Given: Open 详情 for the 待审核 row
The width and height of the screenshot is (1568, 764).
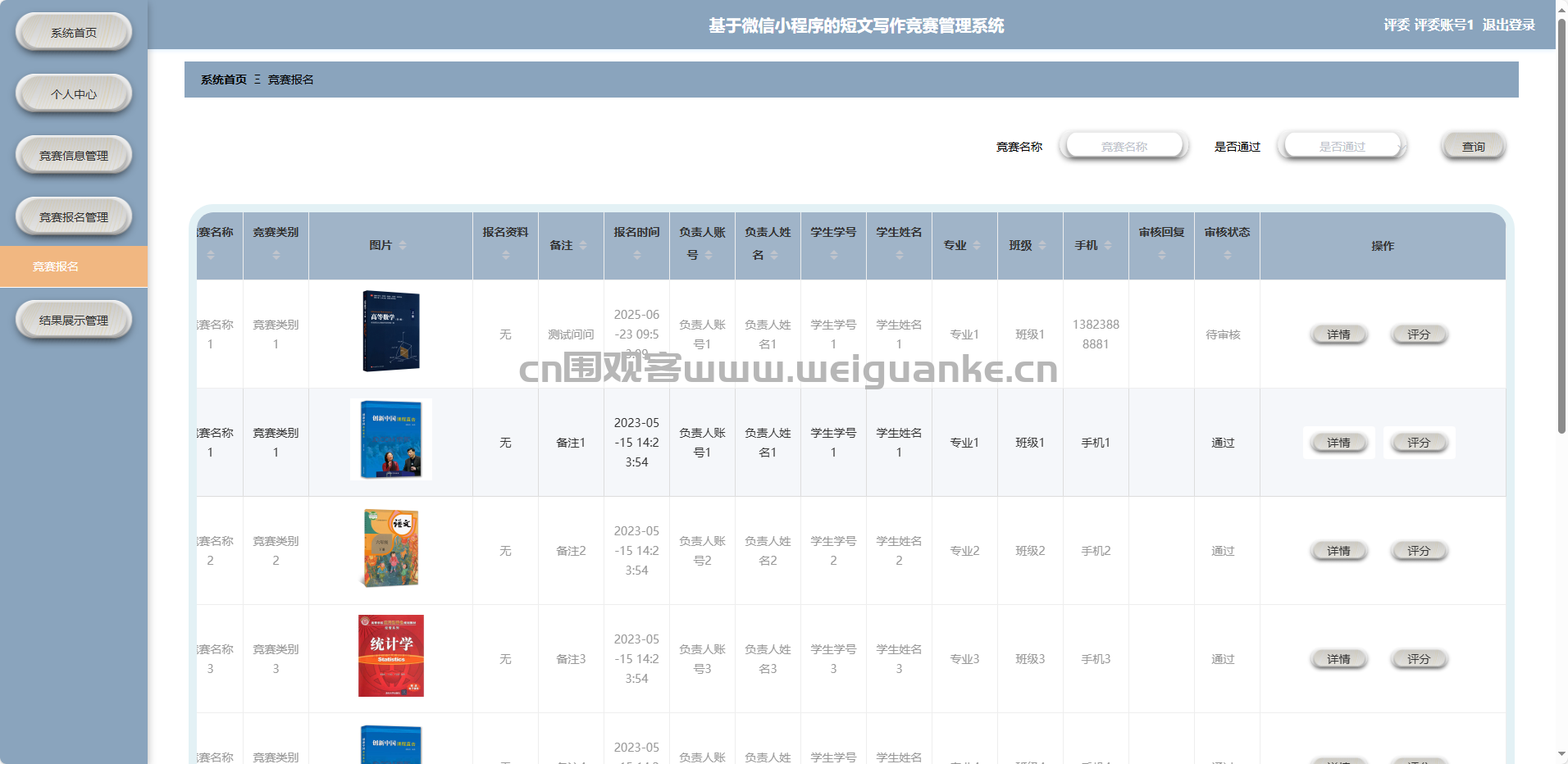Looking at the screenshot, I should [1338, 334].
